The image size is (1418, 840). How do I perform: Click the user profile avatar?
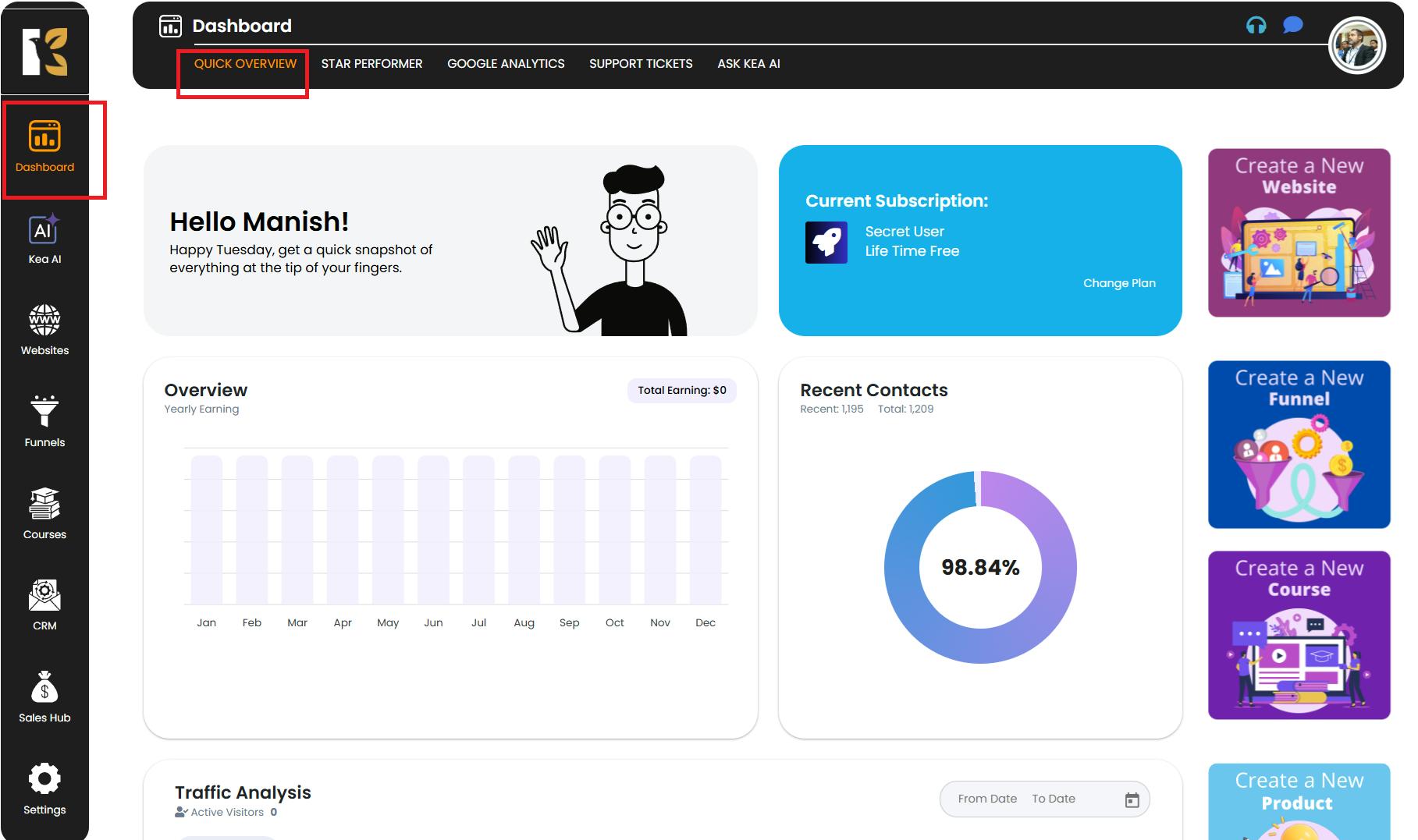1356,46
